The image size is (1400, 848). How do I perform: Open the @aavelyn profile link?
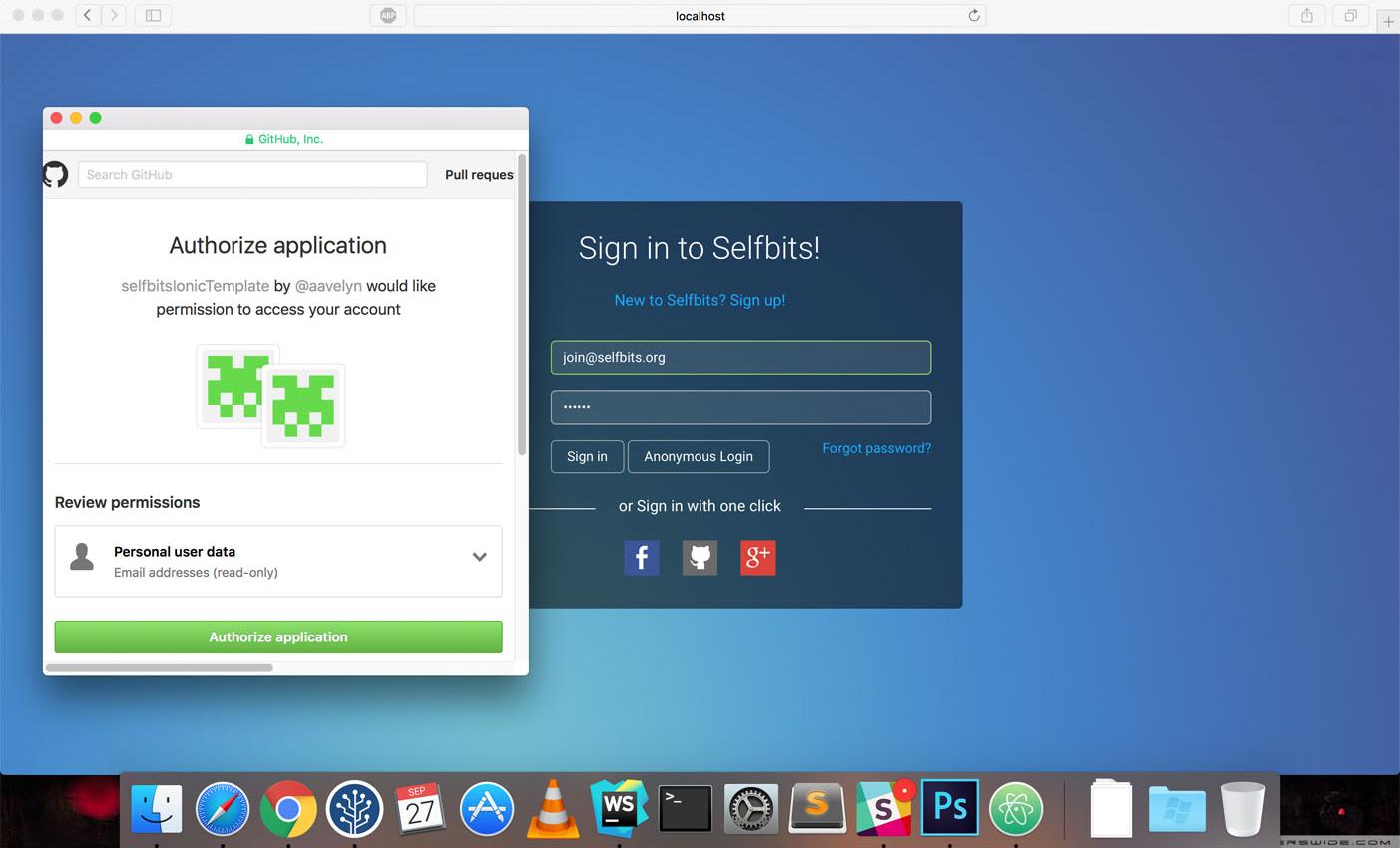[x=328, y=286]
